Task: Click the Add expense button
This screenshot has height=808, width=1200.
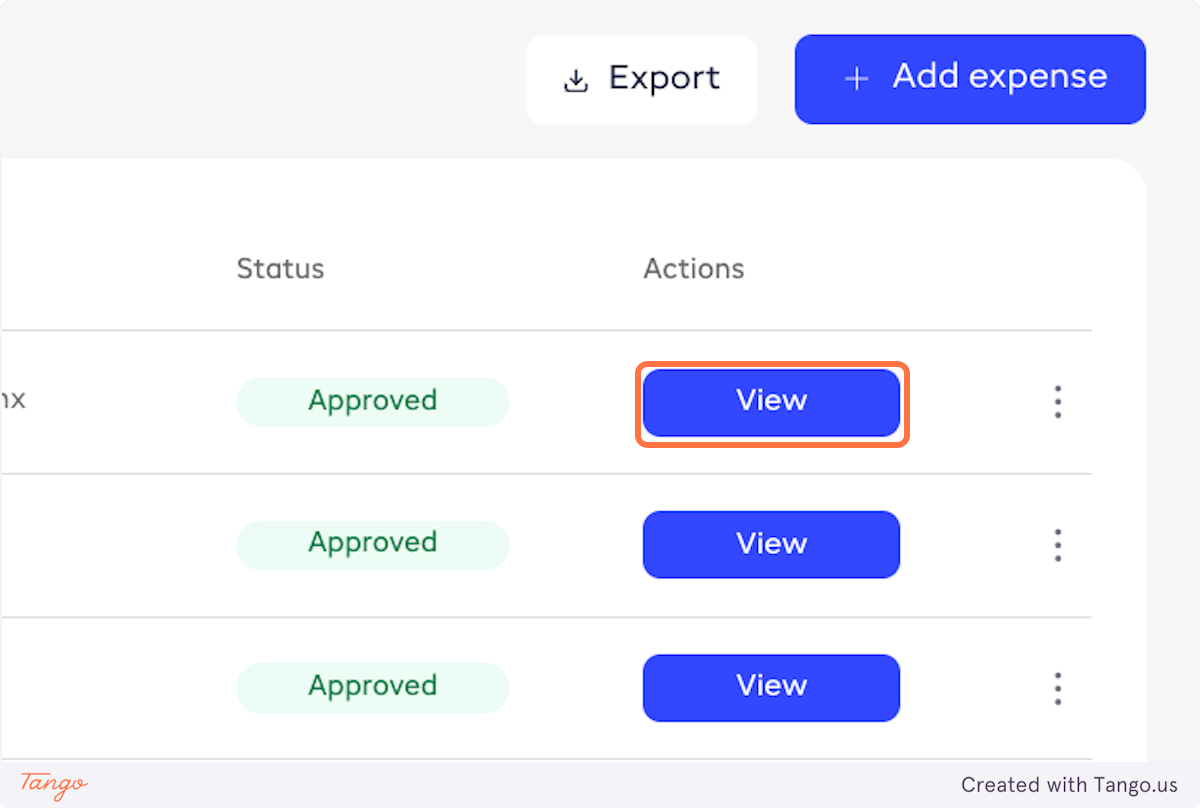Action: click(969, 80)
